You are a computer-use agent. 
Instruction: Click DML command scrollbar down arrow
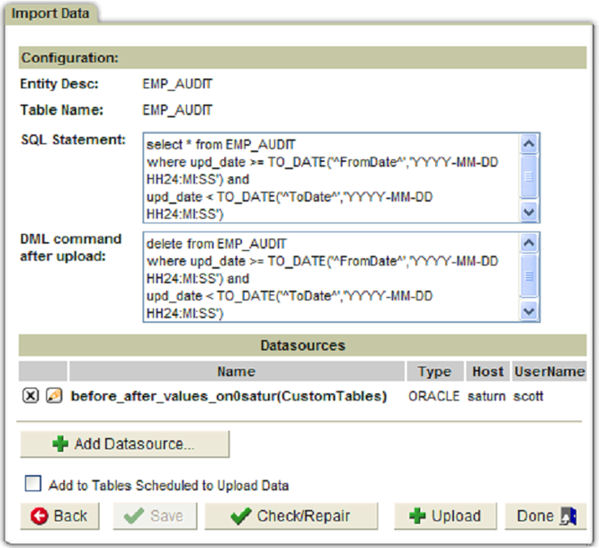click(529, 311)
